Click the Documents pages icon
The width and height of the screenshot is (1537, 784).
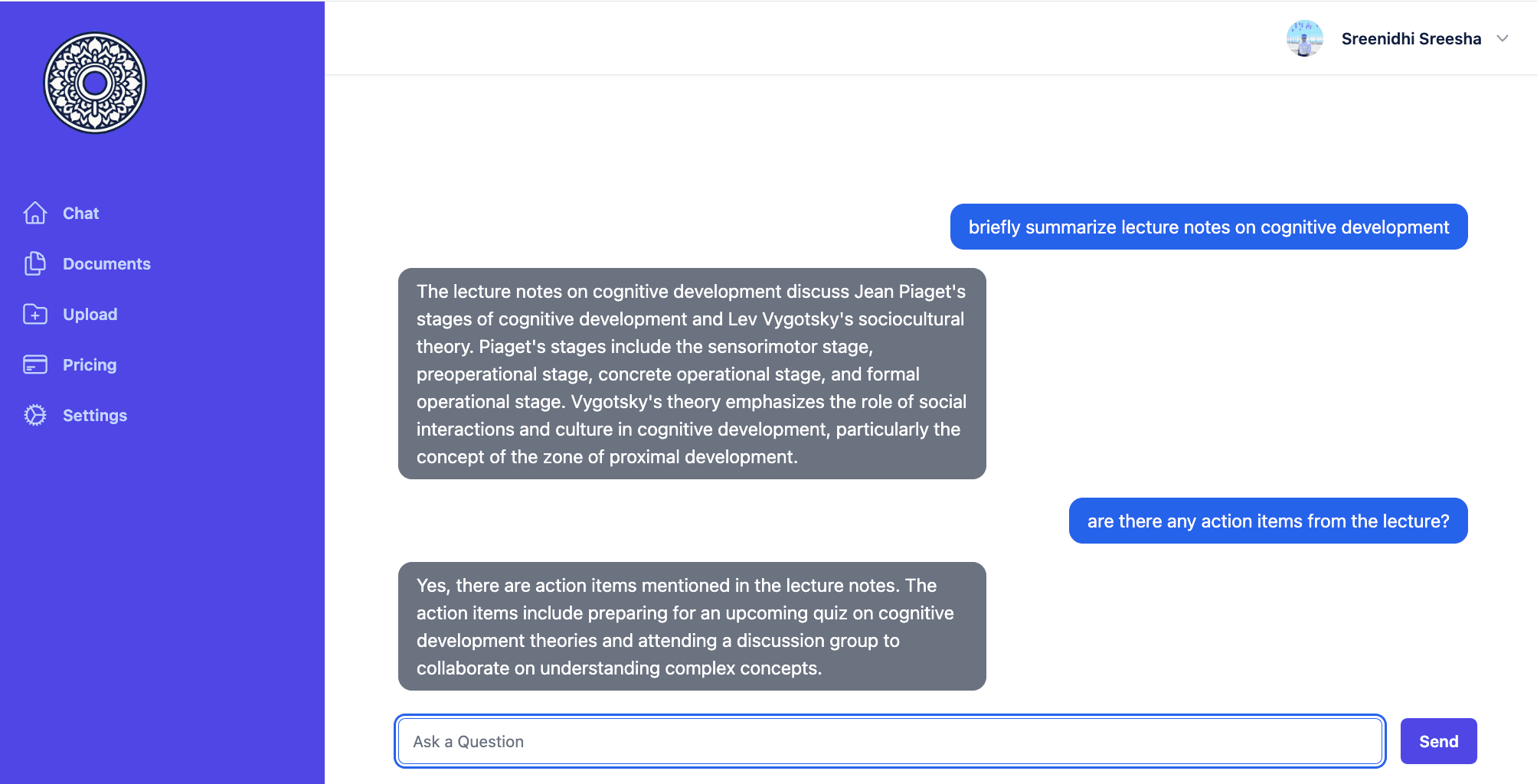pos(35,263)
